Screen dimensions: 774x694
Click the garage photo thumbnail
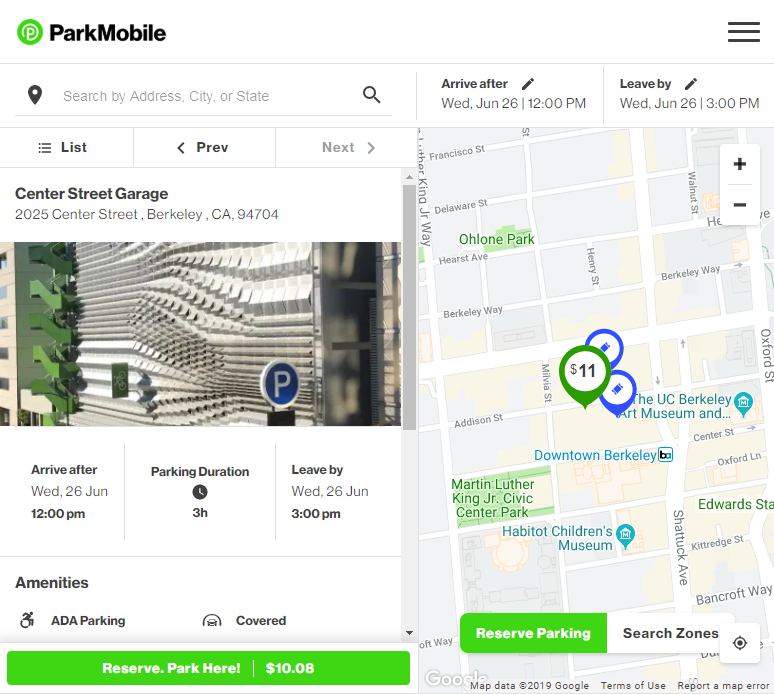click(x=200, y=334)
